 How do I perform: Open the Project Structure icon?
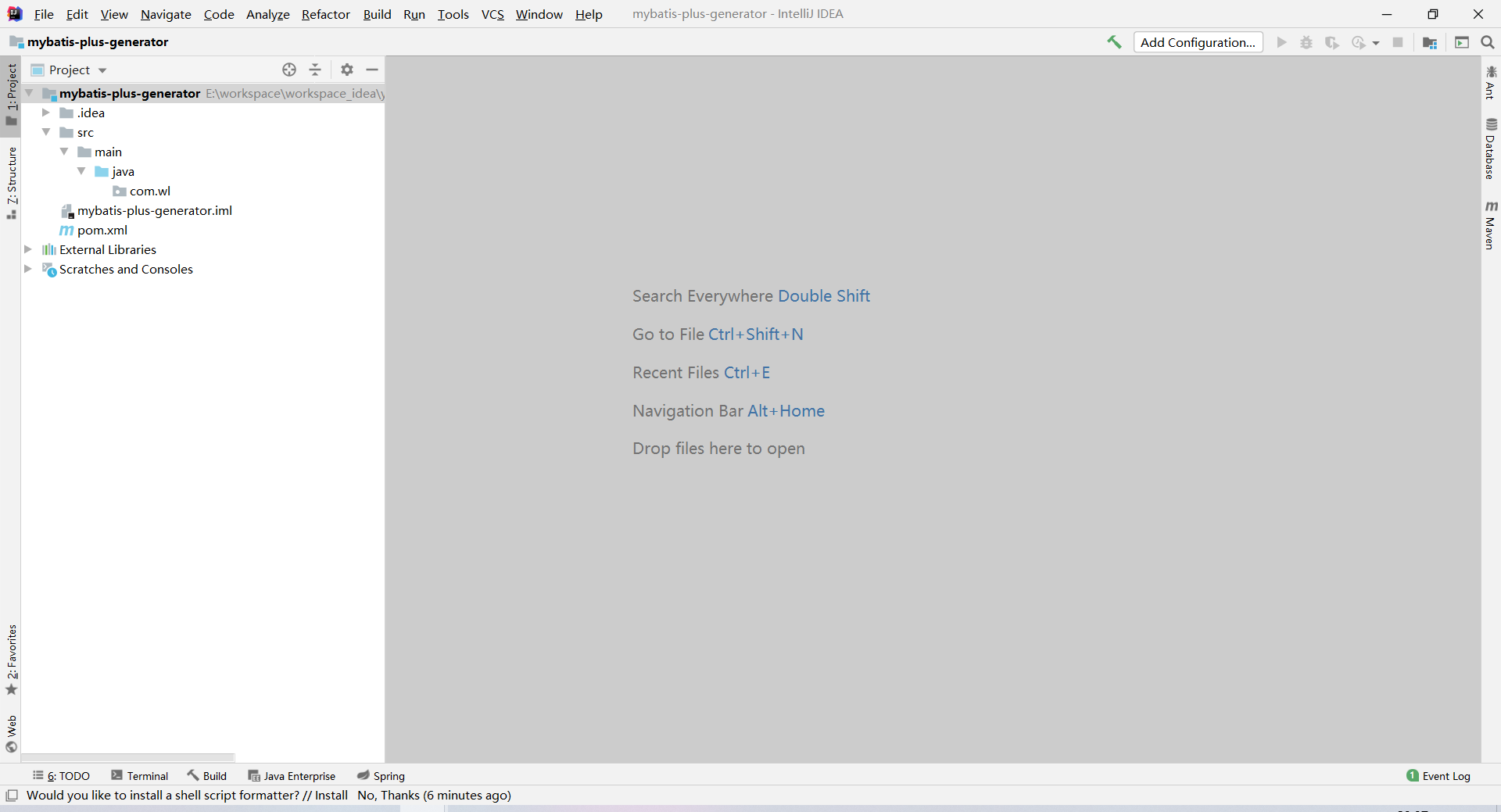(1430, 42)
